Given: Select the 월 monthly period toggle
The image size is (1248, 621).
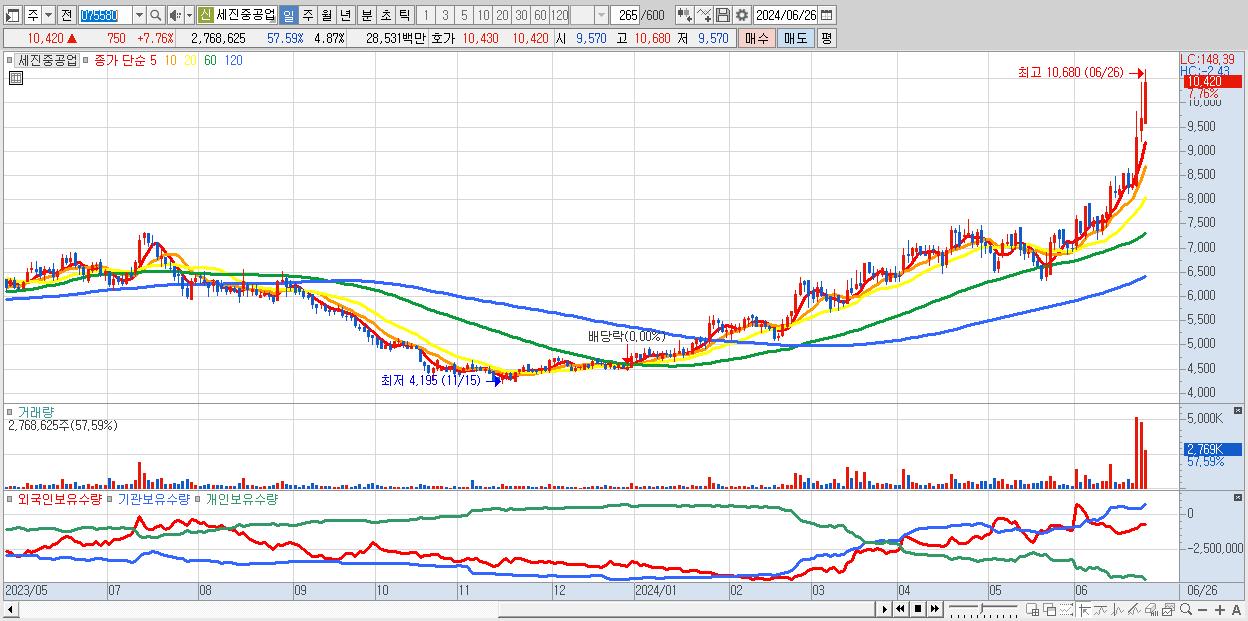Looking at the screenshot, I should (326, 15).
